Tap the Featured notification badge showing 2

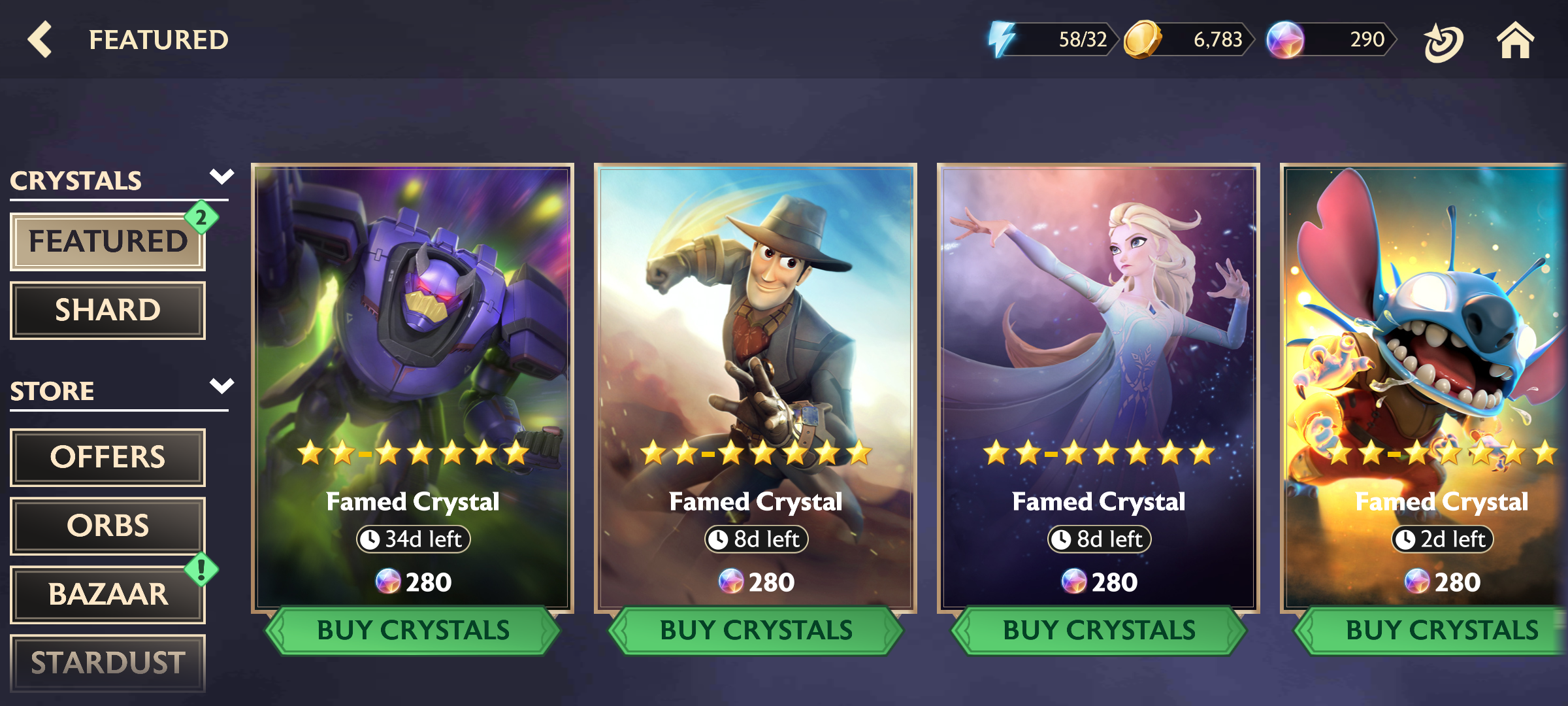point(201,218)
